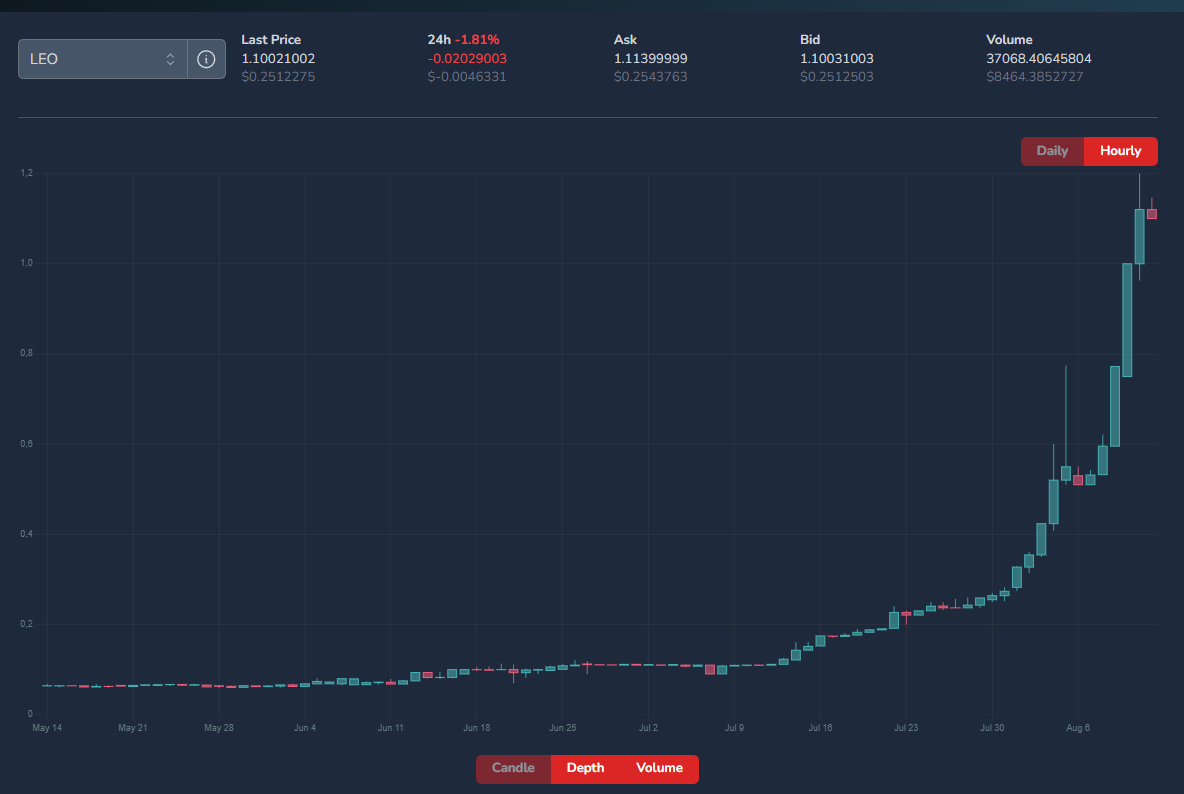Open the LEO token selector dropdown

coord(103,59)
